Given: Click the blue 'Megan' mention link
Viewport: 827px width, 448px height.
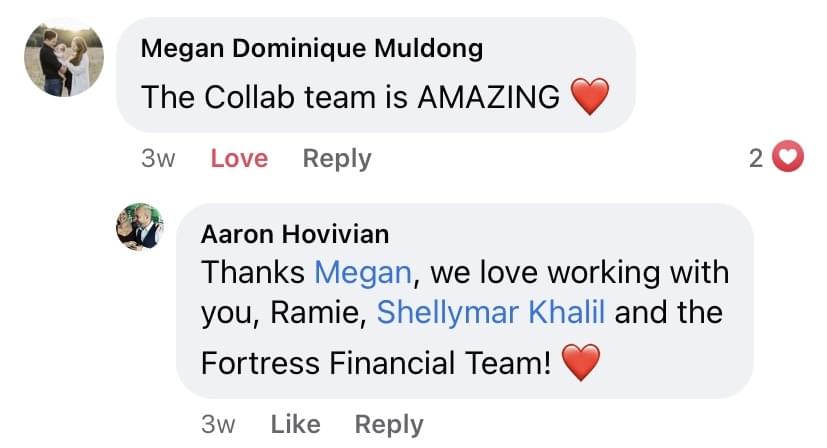Looking at the screenshot, I should click(x=362, y=272).
